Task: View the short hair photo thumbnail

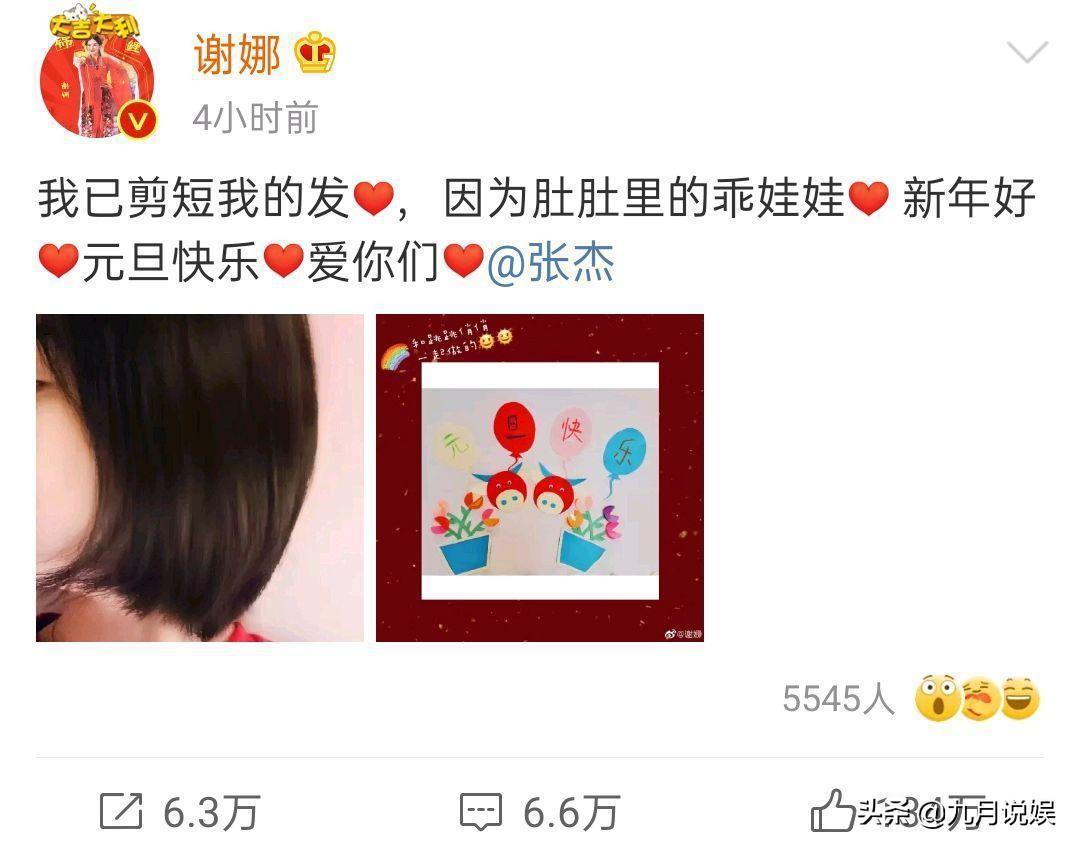Action: 200,478
